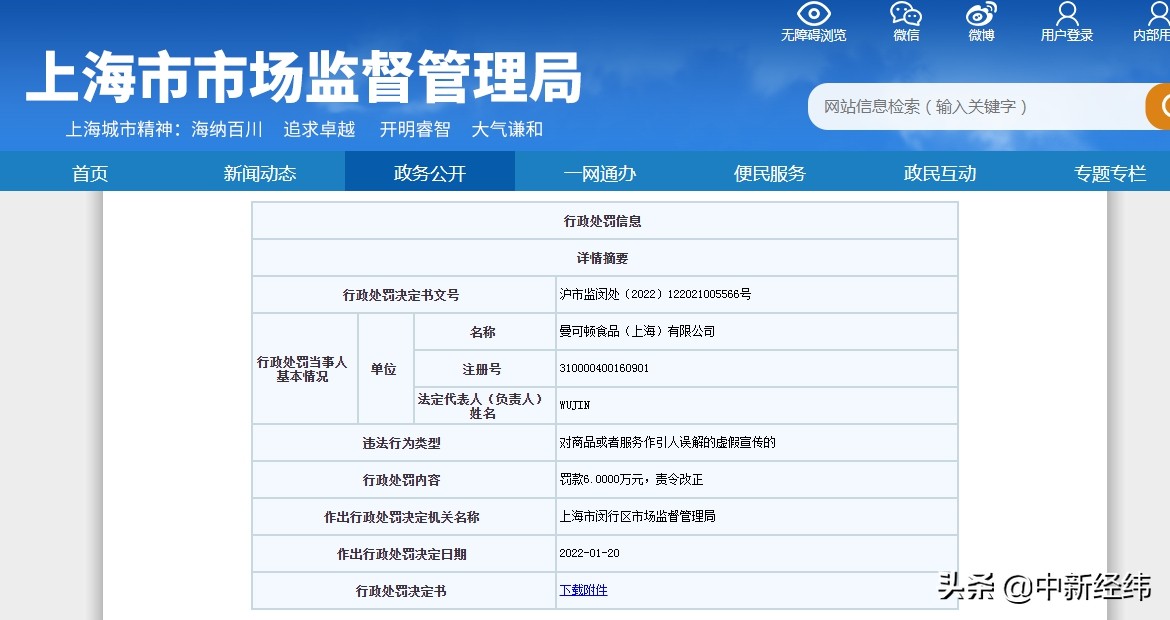Image resolution: width=1170 pixels, height=620 pixels.
Task: Focus the 网站信息检索 search field
Action: (x=976, y=107)
